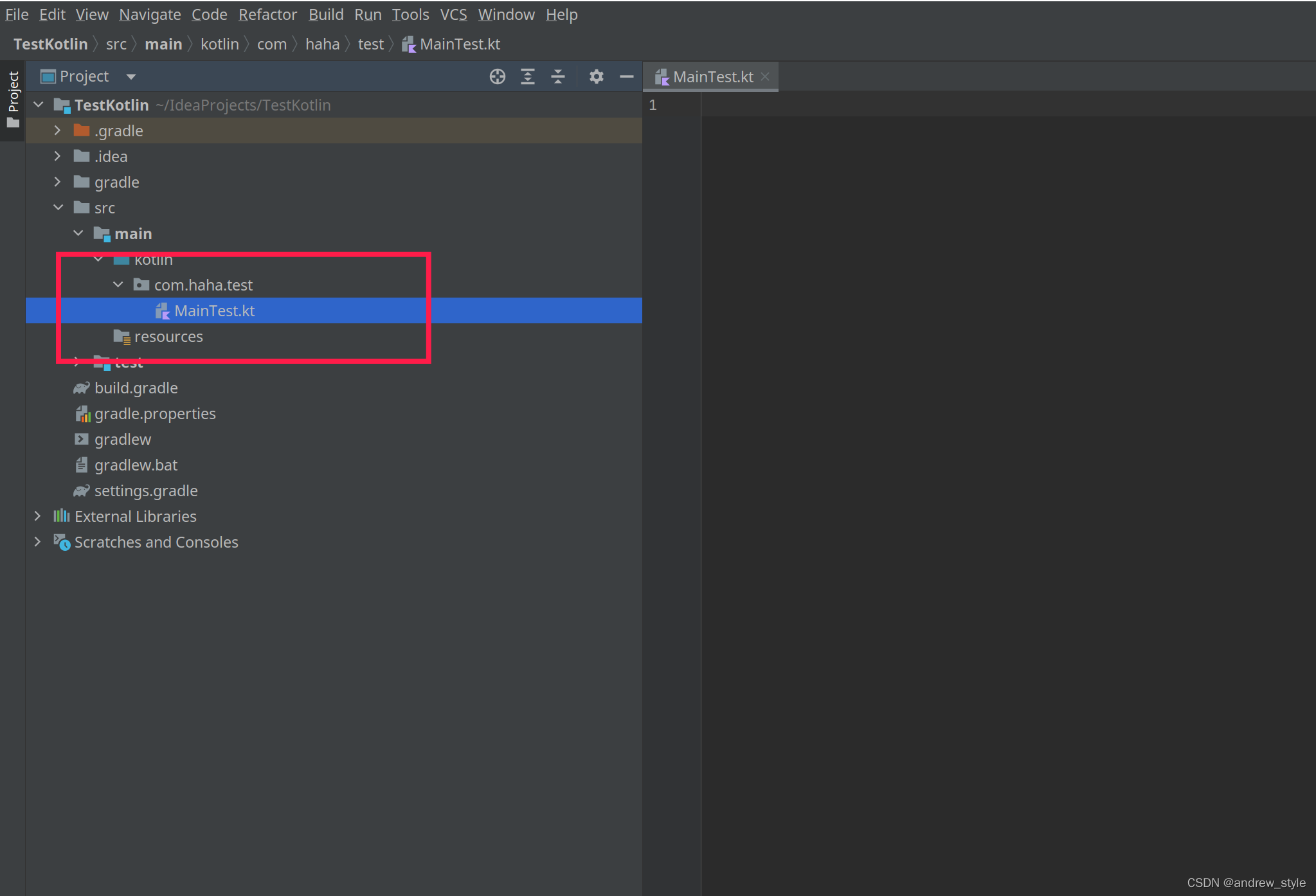Click the Expand All icon in Project panel
Screen dimensions: 1316x896
pyautogui.click(x=528, y=76)
